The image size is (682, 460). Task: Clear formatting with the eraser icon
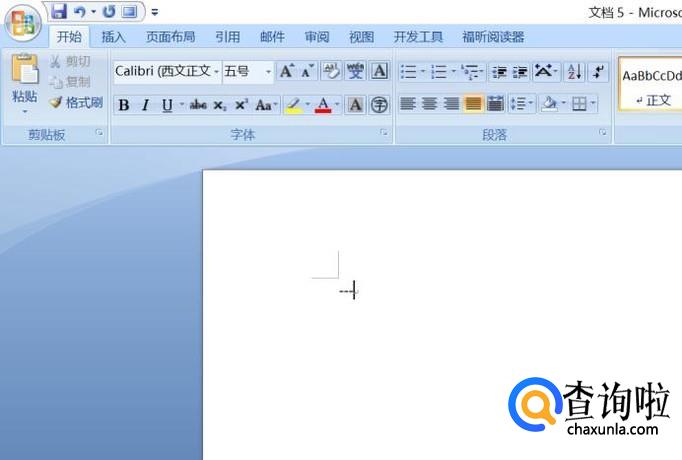[x=331, y=71]
